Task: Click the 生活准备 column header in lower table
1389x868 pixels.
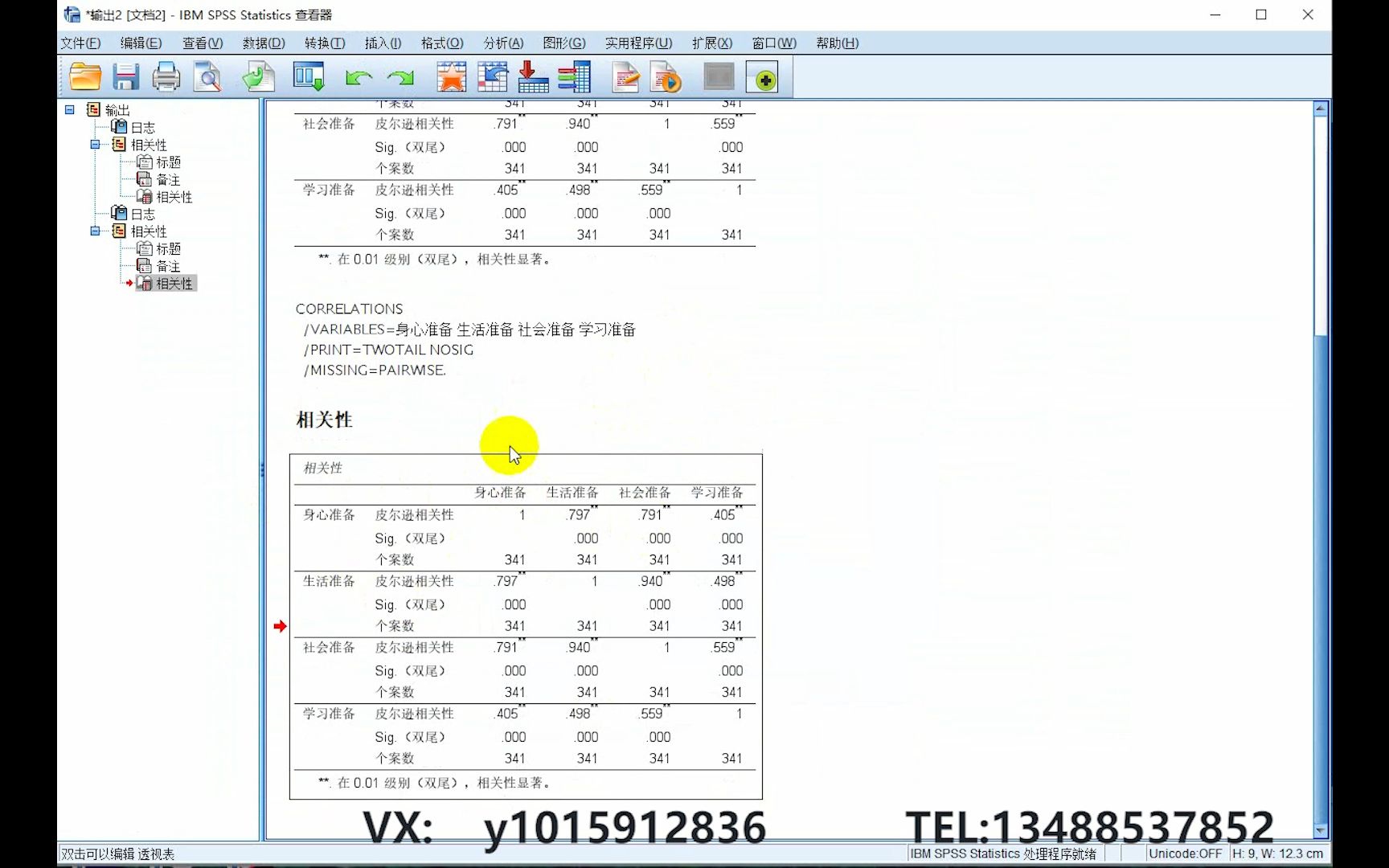Action: (572, 493)
